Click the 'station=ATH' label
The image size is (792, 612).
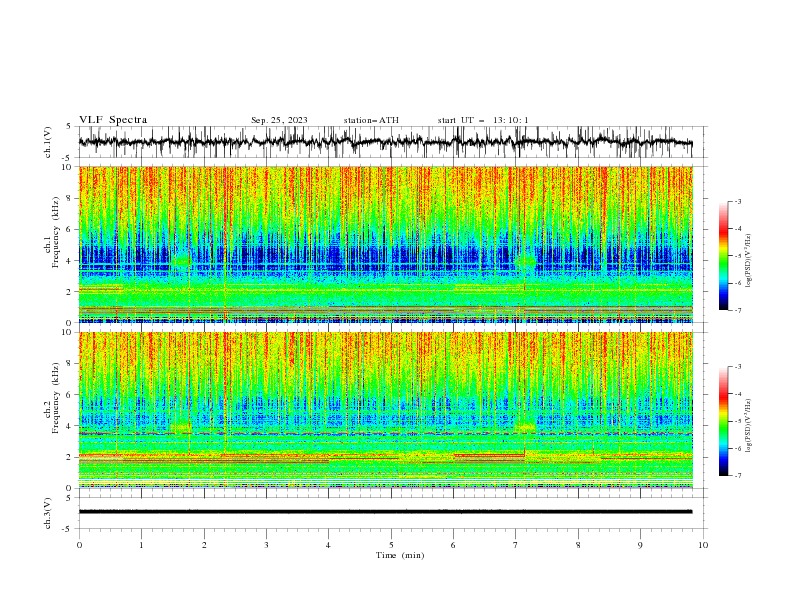[371, 120]
